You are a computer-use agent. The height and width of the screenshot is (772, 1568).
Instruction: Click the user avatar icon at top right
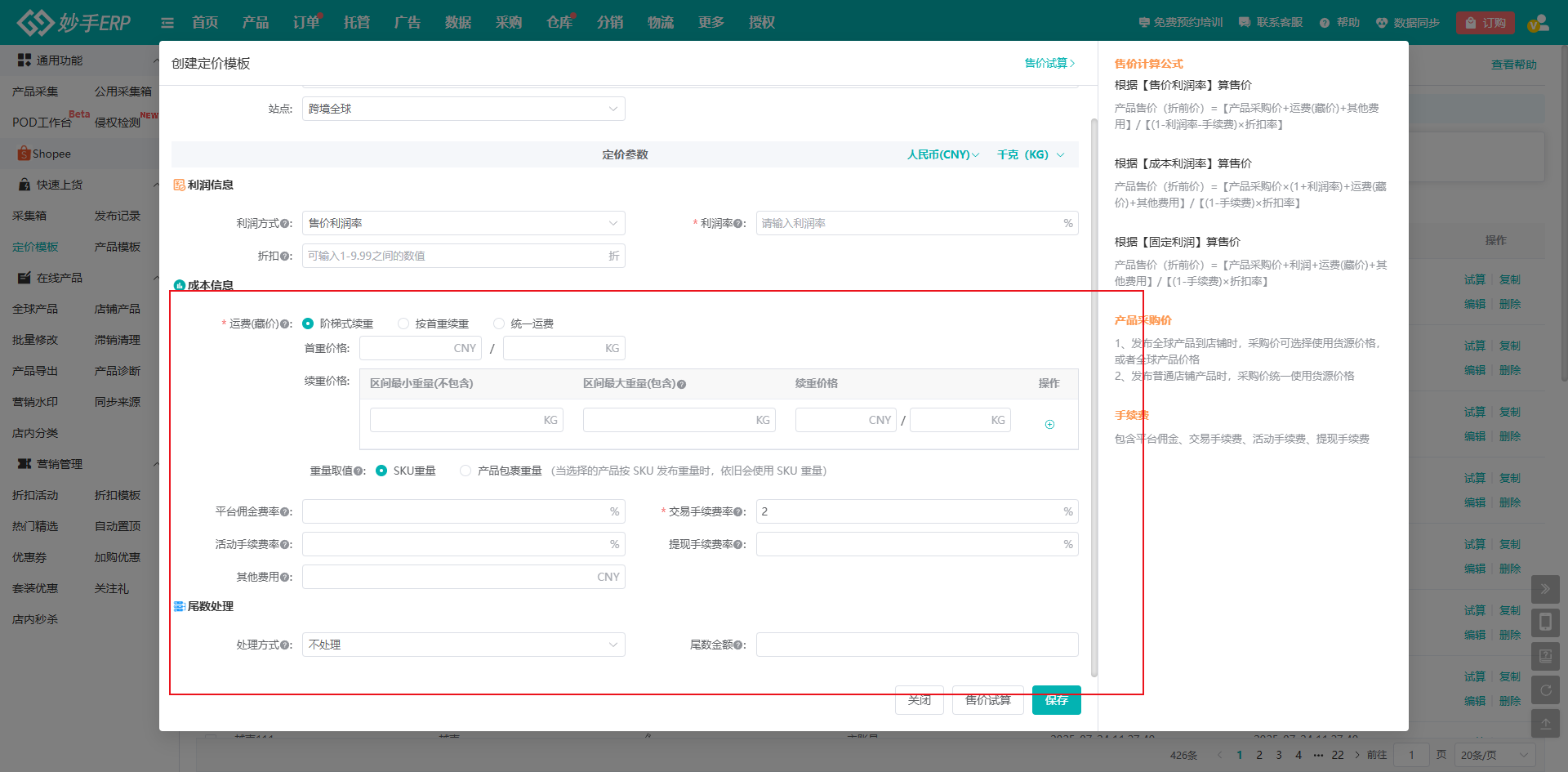1538,23
